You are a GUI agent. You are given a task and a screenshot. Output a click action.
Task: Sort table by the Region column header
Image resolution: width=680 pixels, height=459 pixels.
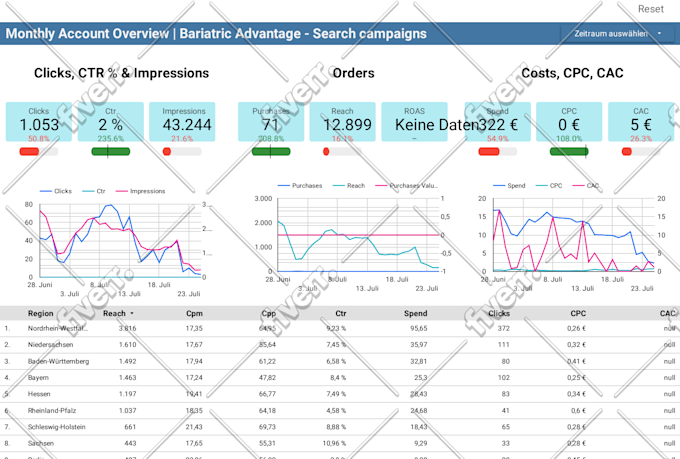(41, 313)
